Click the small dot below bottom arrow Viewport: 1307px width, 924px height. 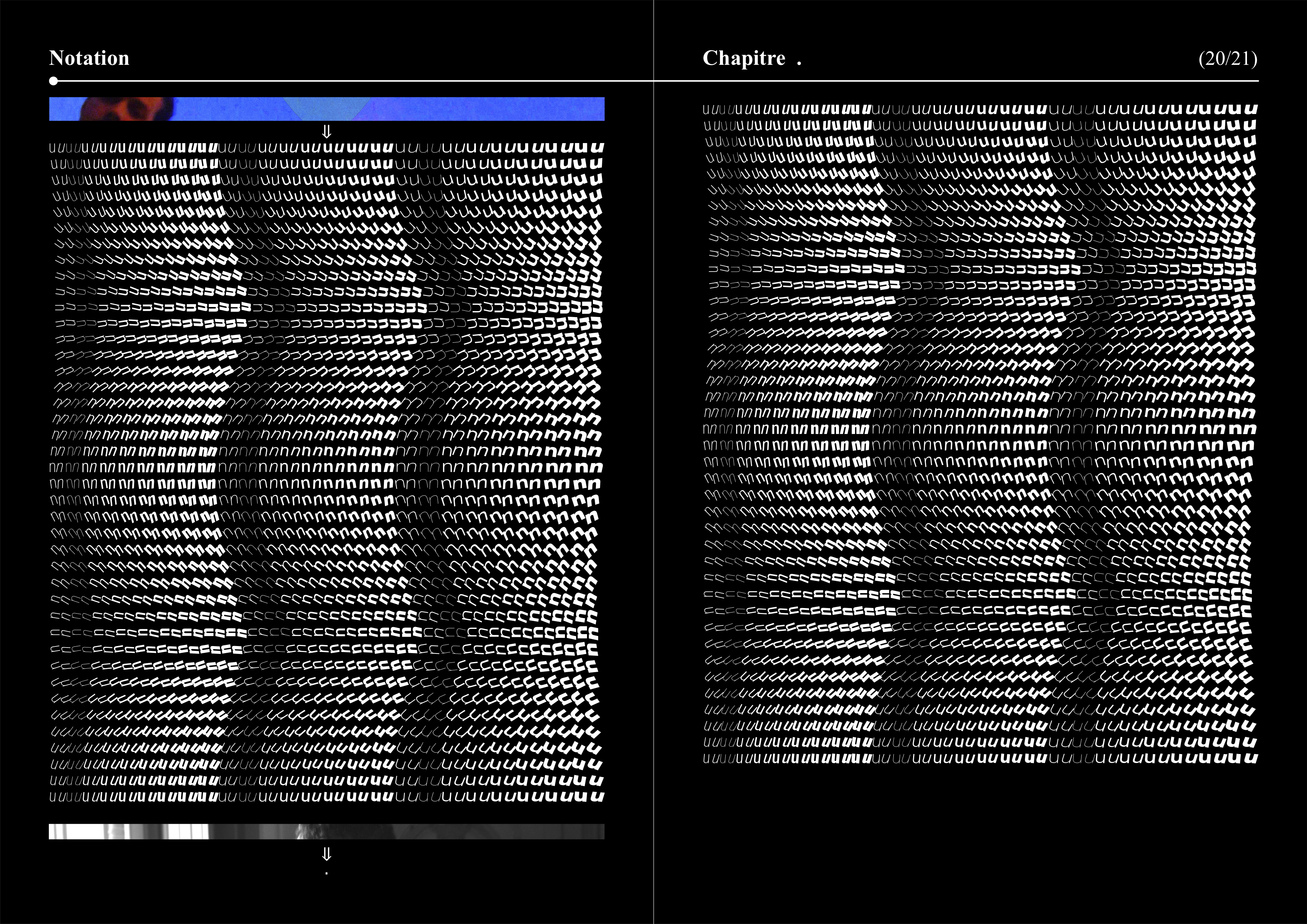tap(327, 873)
